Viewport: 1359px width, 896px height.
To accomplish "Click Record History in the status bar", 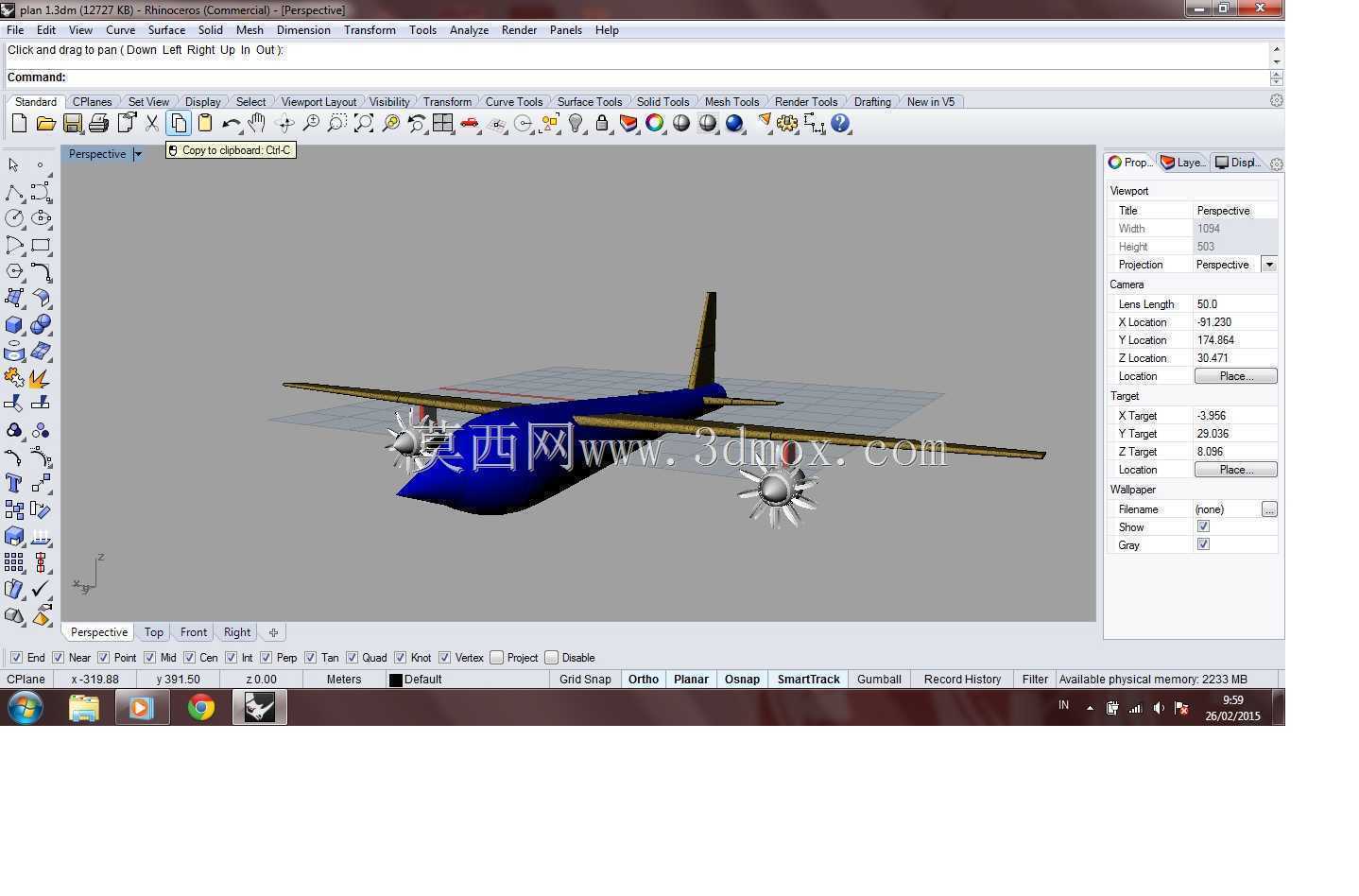I will 962,680.
